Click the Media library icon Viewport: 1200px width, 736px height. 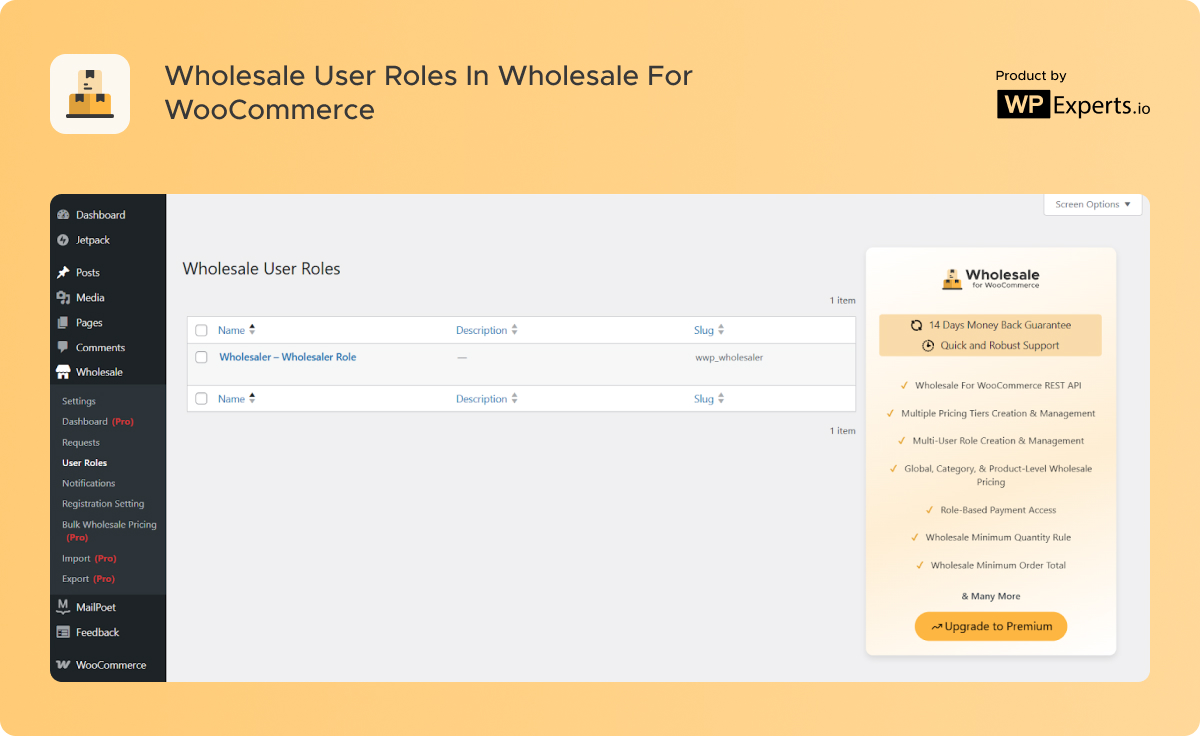coord(63,297)
